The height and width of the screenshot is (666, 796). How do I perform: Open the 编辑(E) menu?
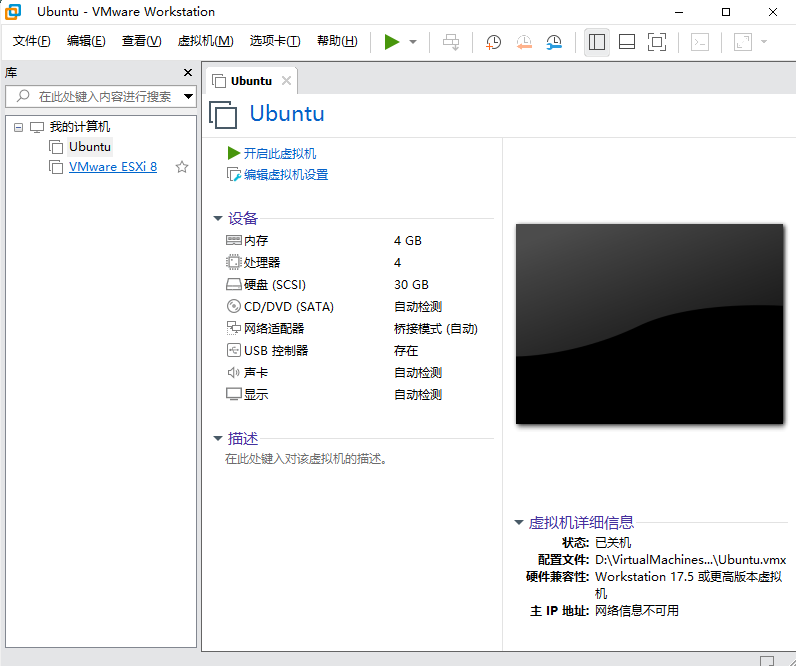(86, 41)
